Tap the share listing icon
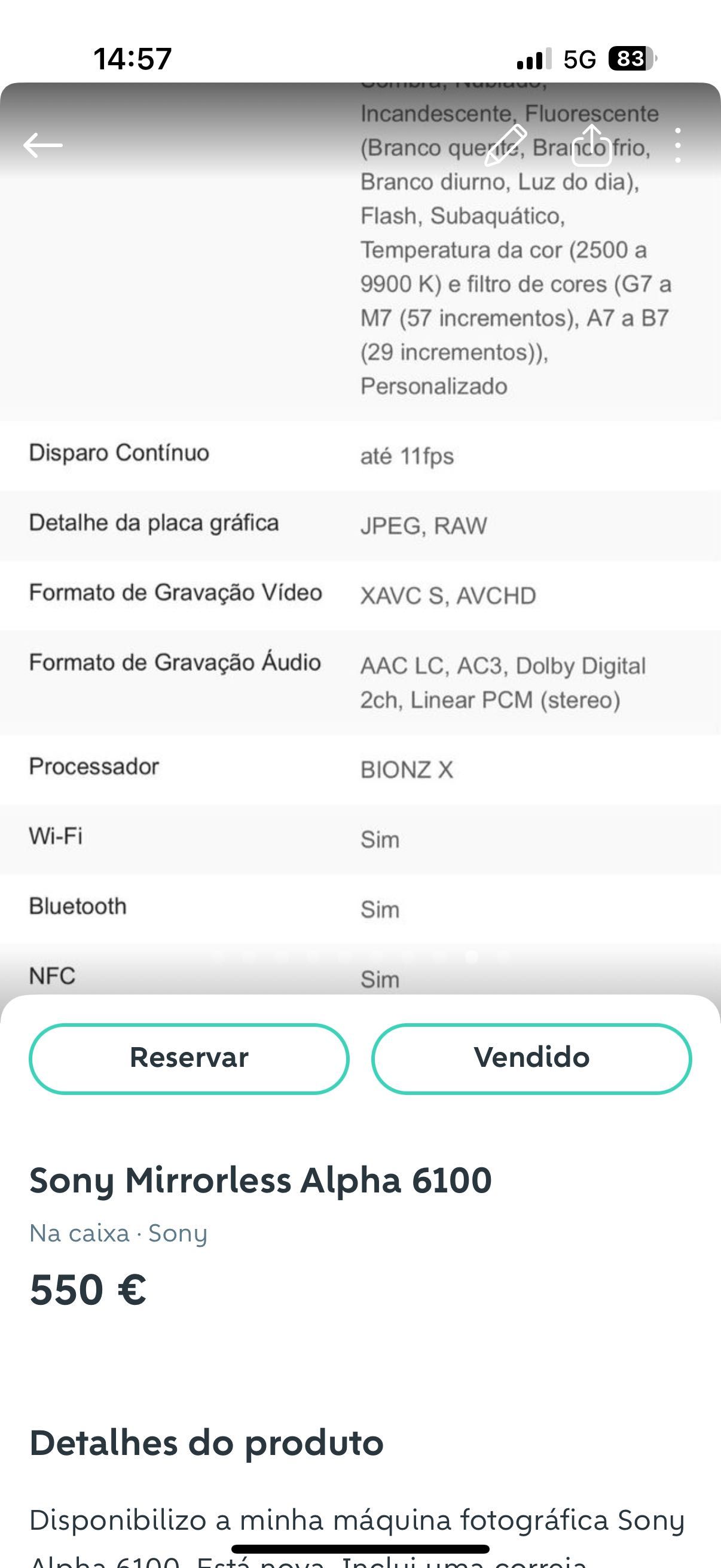Viewport: 721px width, 1568px height. pyautogui.click(x=591, y=145)
